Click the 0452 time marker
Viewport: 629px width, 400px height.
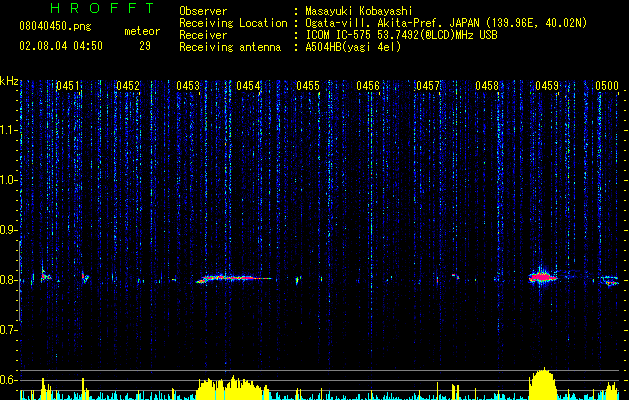128,86
